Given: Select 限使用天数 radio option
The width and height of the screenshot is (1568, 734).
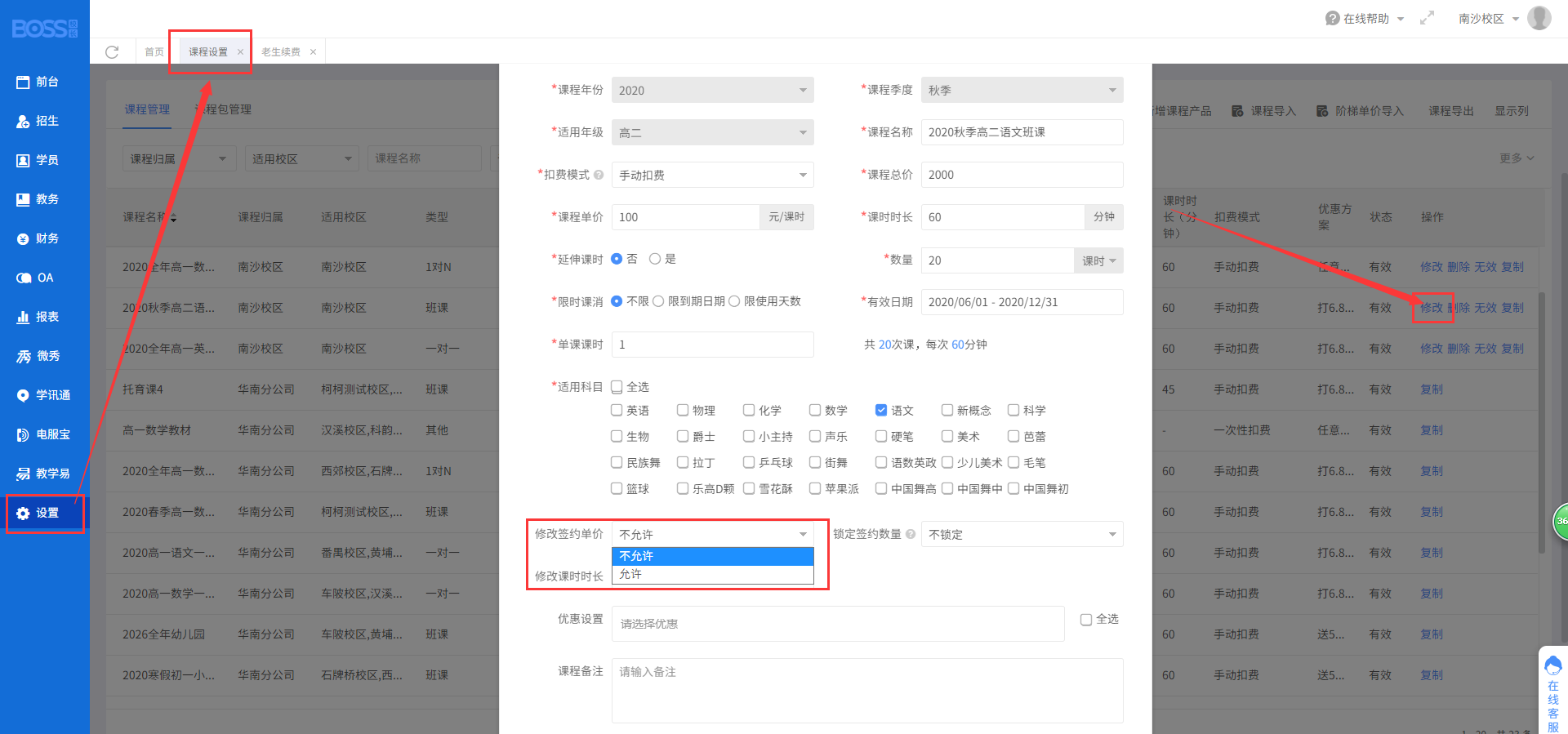Looking at the screenshot, I should (x=734, y=301).
